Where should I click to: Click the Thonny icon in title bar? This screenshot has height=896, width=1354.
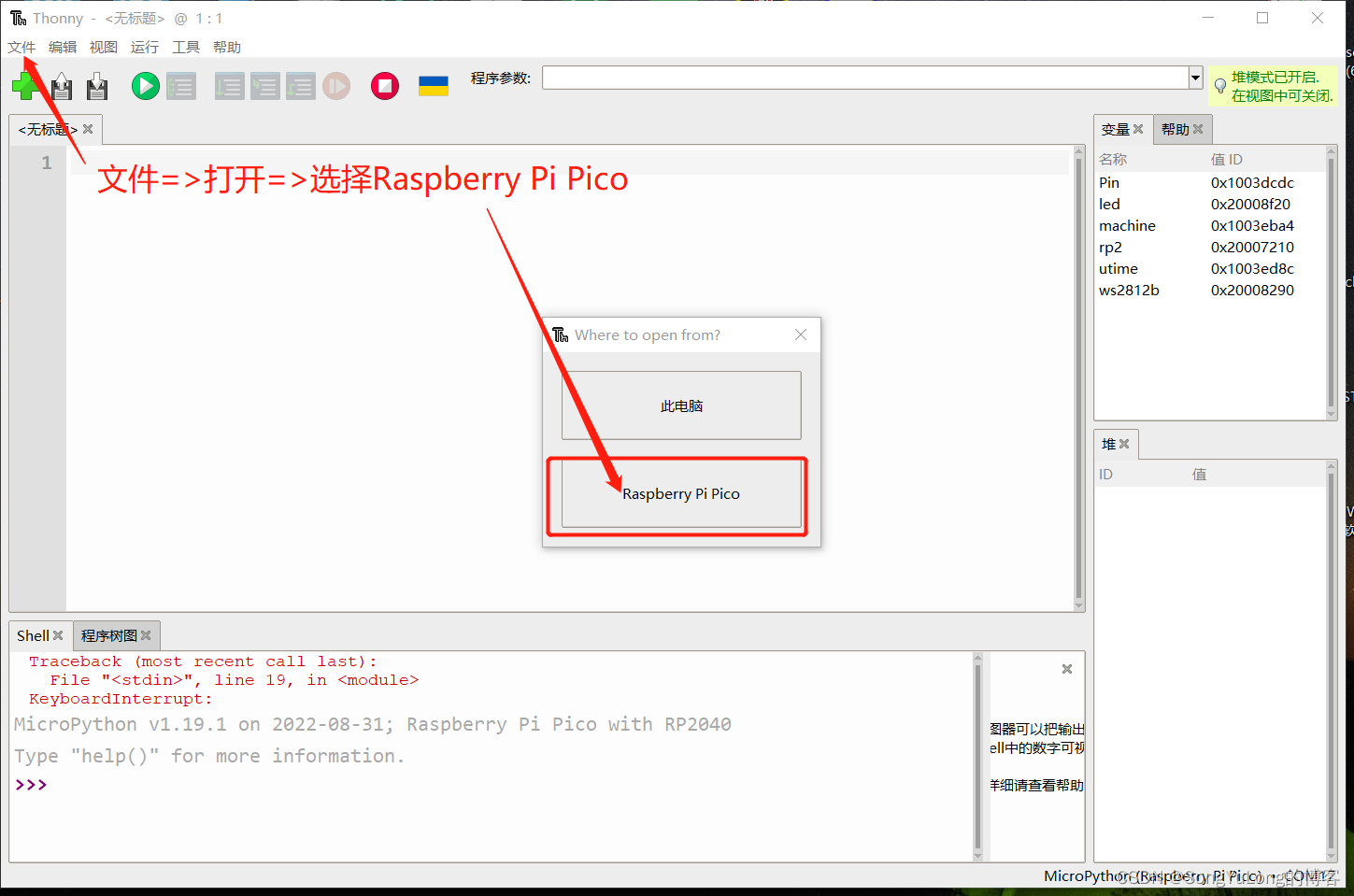pyautogui.click(x=18, y=18)
